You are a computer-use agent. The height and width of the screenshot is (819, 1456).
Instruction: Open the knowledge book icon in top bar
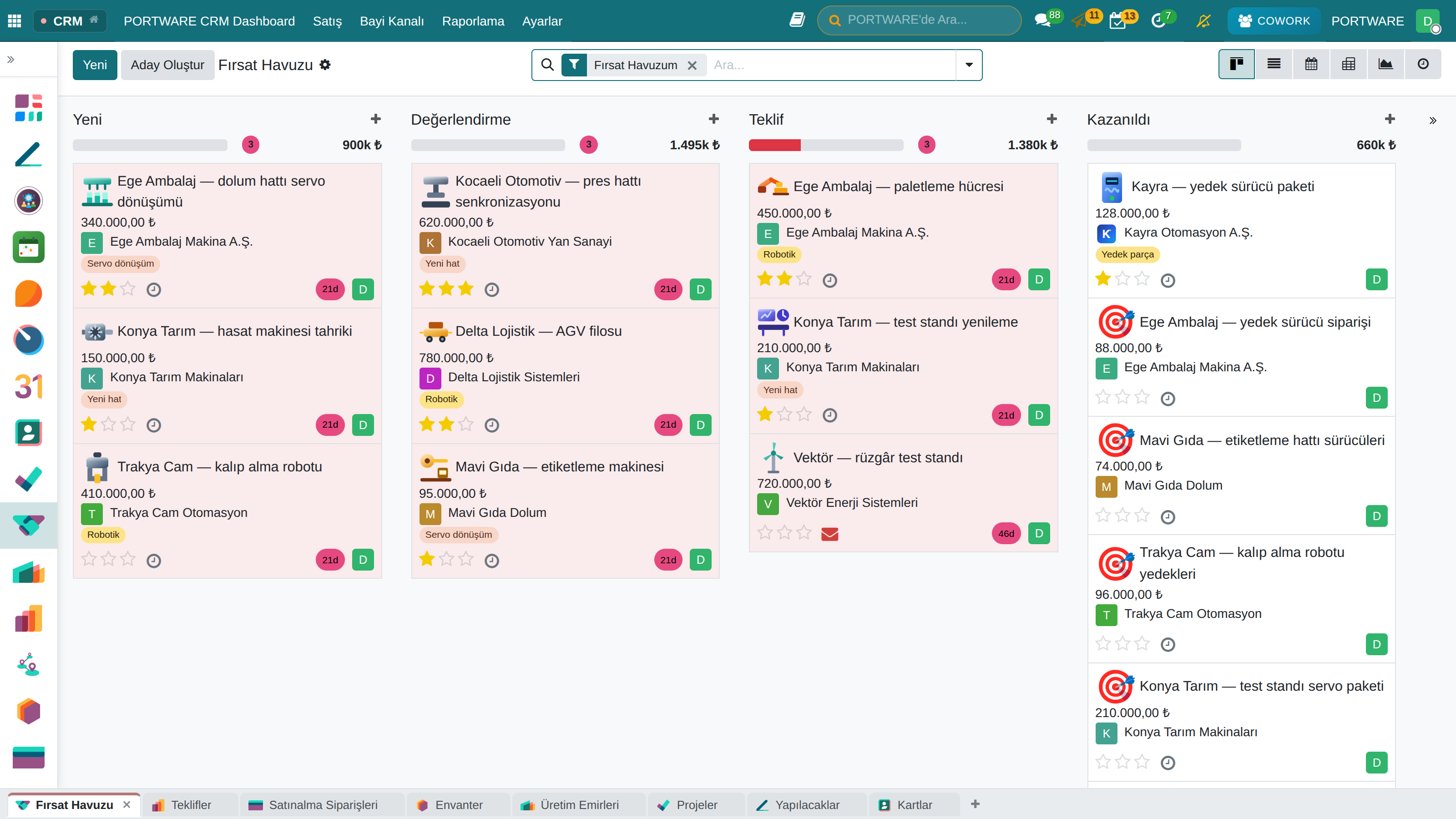797,20
